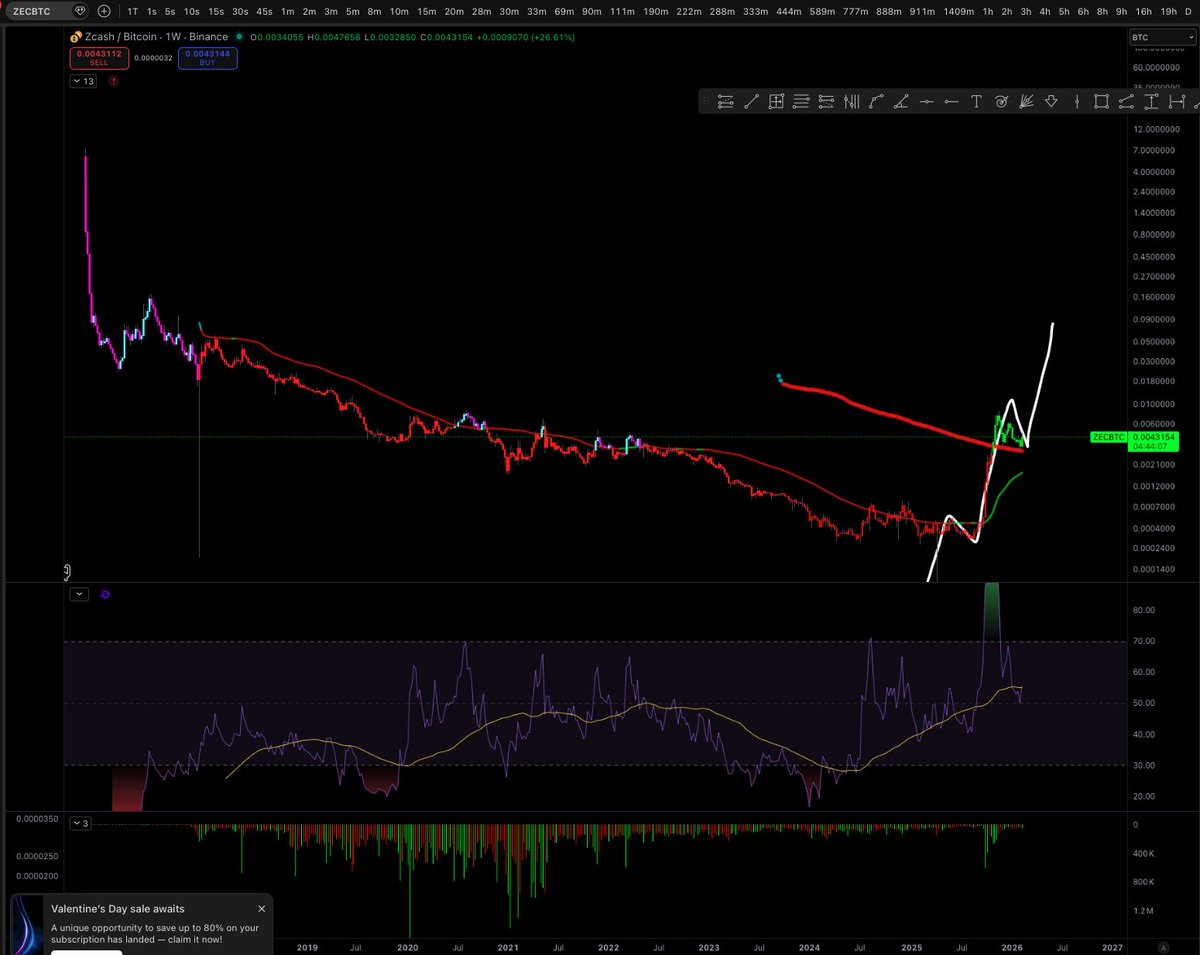This screenshot has height=955, width=1200.
Task: Select the rectangle shape tool
Action: point(1101,101)
